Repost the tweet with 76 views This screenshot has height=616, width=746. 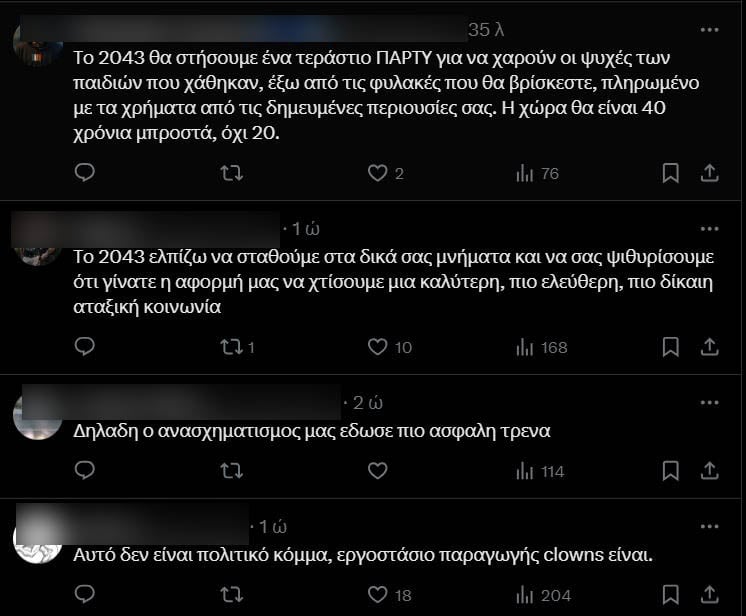[x=232, y=173]
